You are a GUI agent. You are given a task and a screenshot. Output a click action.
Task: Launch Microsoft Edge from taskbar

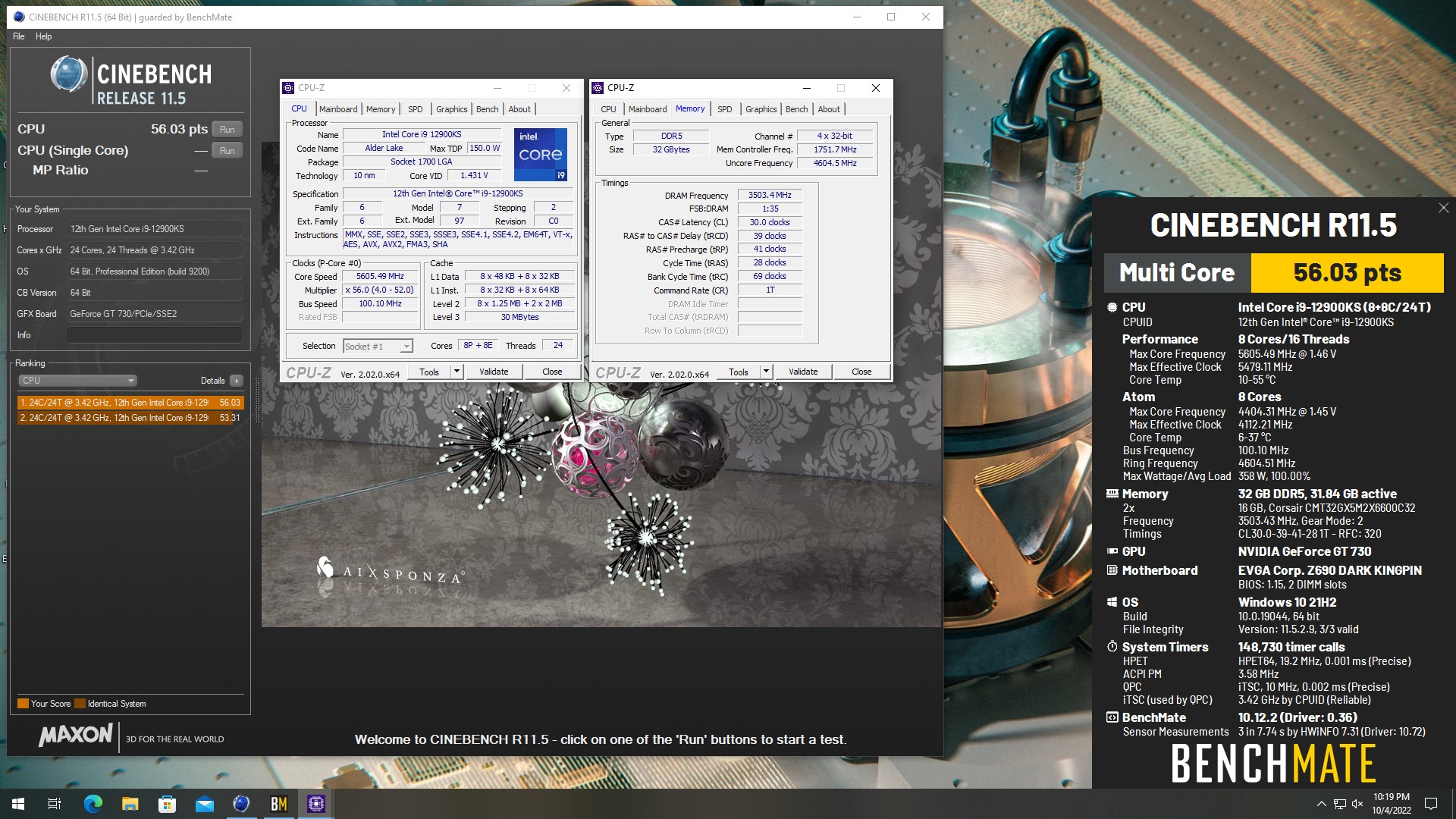click(x=93, y=804)
